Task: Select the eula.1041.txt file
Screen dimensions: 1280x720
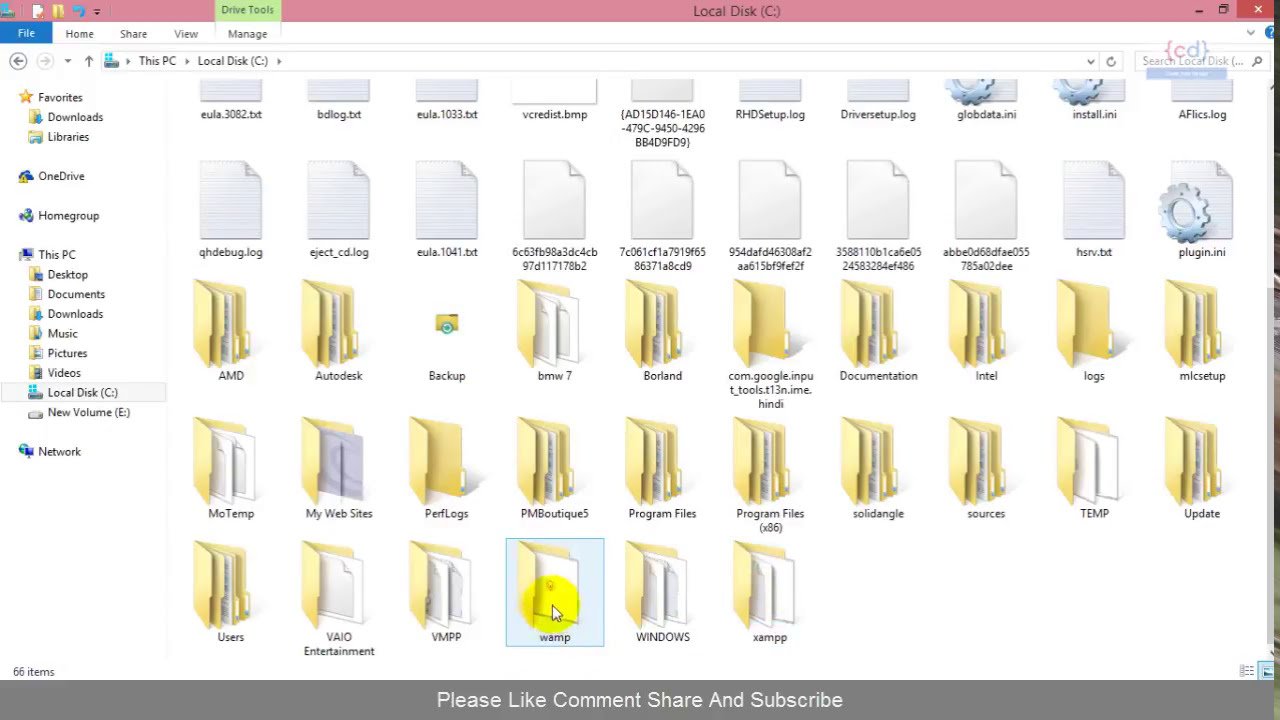Action: [446, 209]
